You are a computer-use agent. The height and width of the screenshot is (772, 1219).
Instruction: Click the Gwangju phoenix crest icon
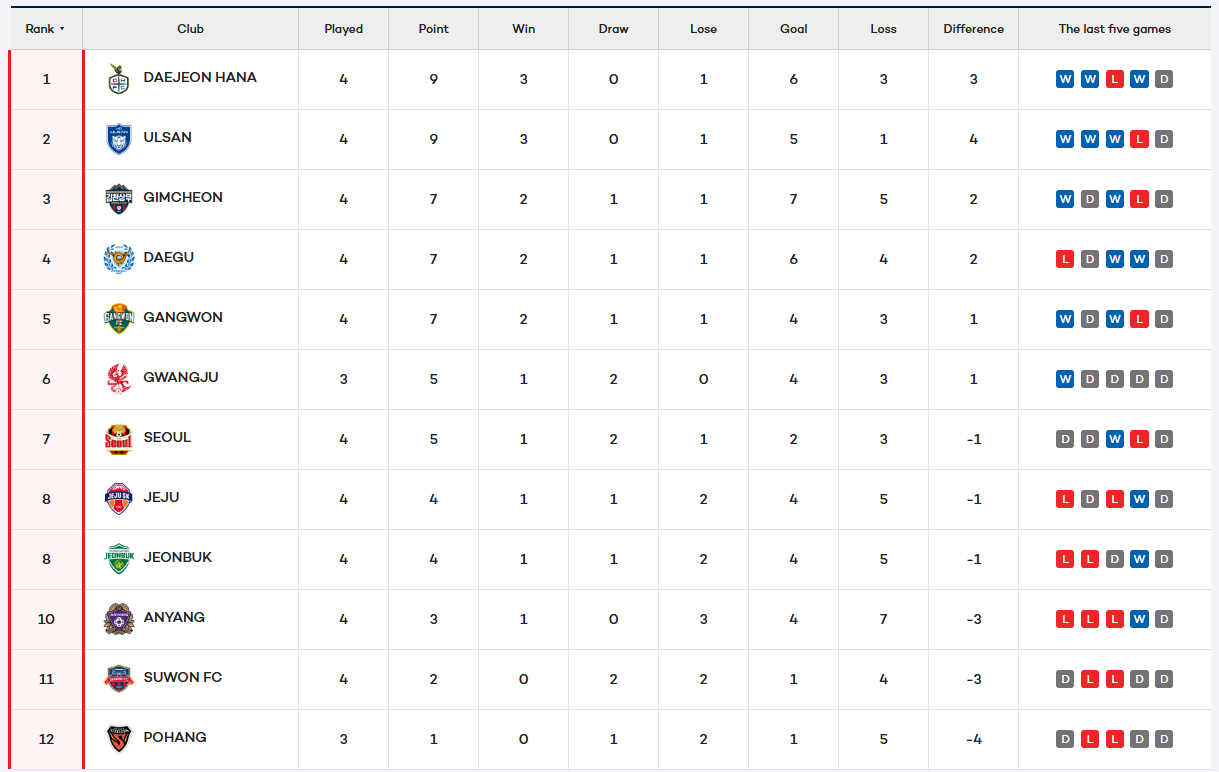click(x=118, y=379)
